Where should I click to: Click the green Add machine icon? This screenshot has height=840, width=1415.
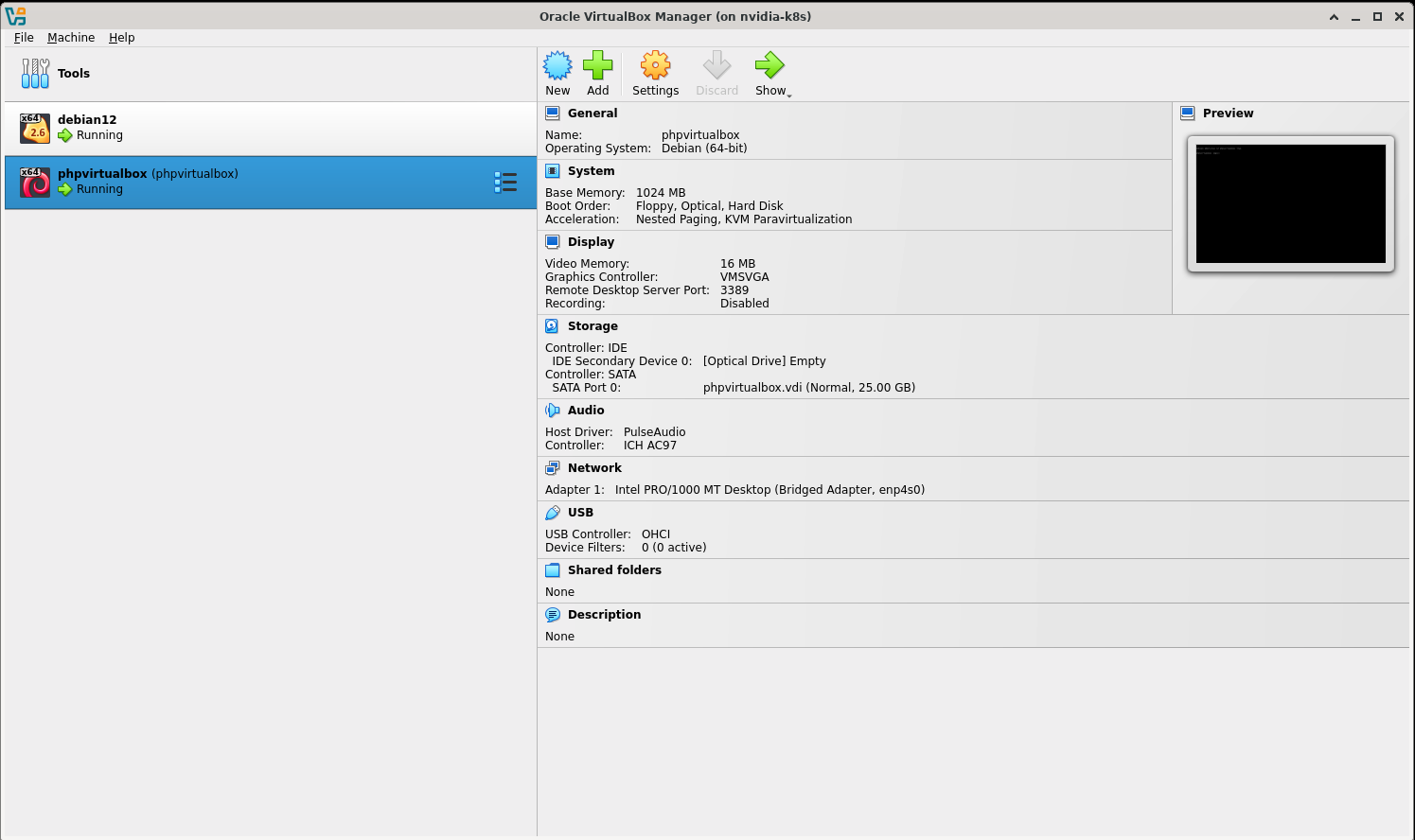597,65
